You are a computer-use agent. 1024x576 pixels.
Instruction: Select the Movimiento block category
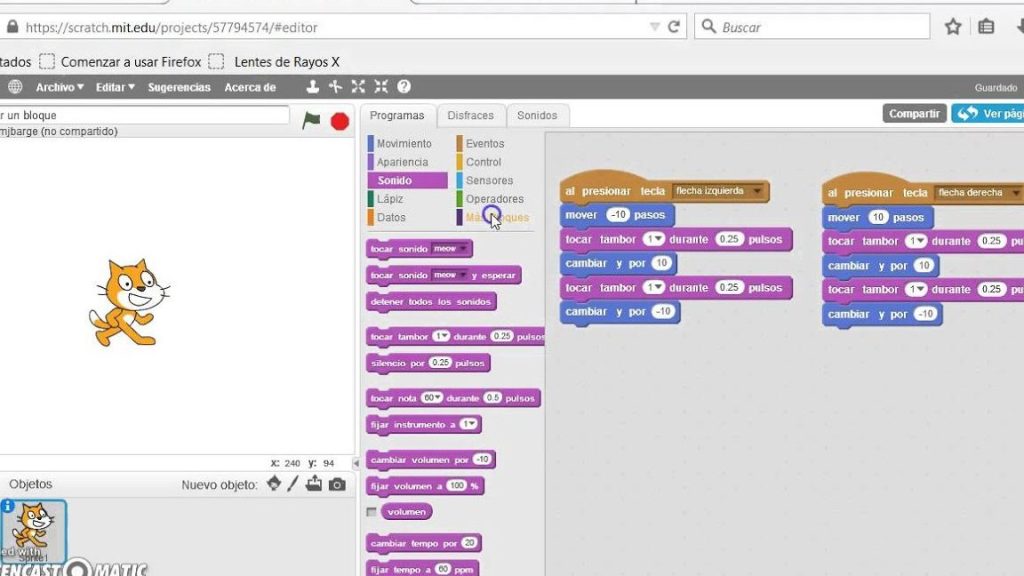pyautogui.click(x=404, y=144)
